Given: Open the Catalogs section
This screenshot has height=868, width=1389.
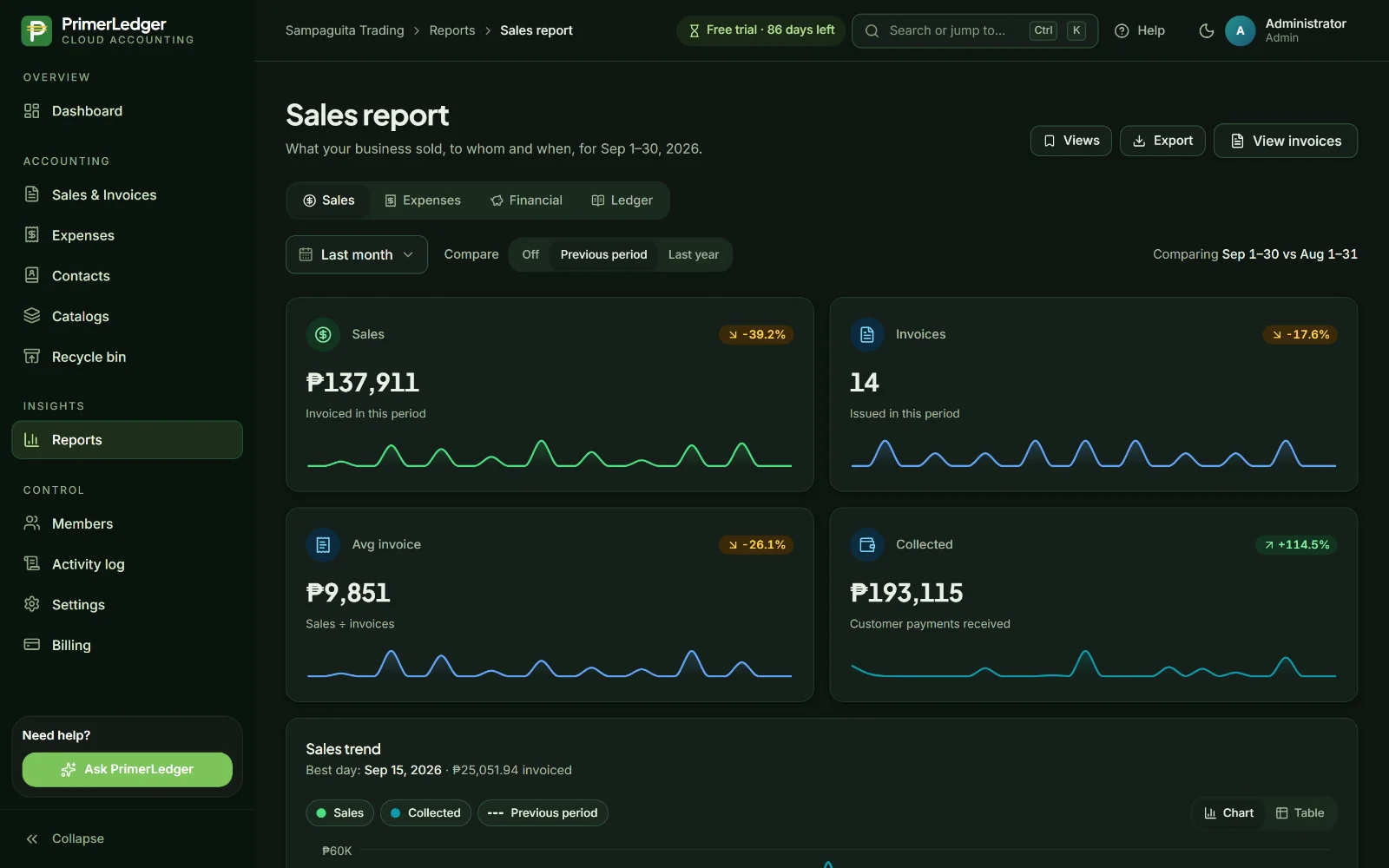Looking at the screenshot, I should click(x=127, y=316).
